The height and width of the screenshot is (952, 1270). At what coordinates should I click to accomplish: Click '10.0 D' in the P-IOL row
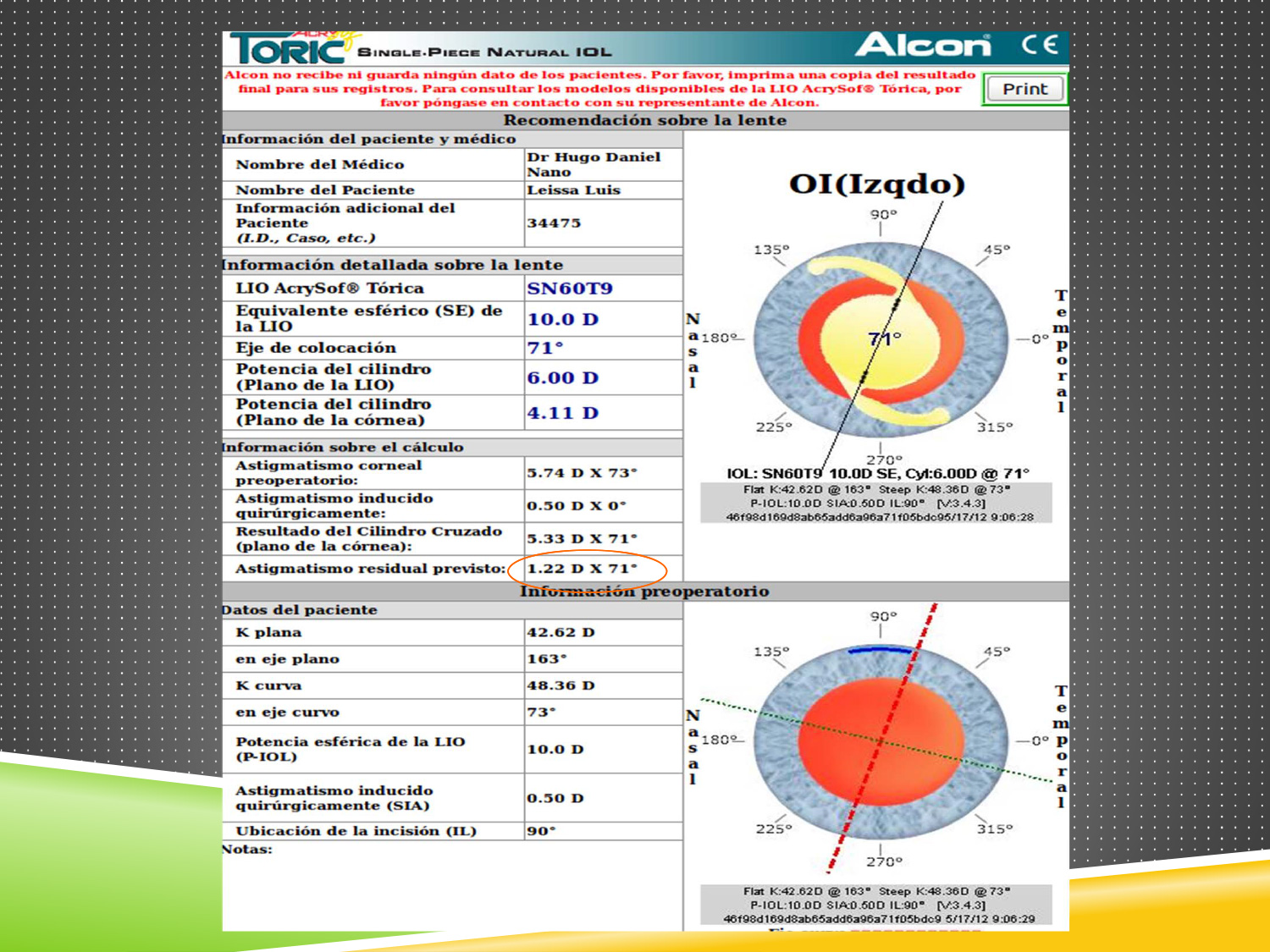pyautogui.click(x=555, y=750)
